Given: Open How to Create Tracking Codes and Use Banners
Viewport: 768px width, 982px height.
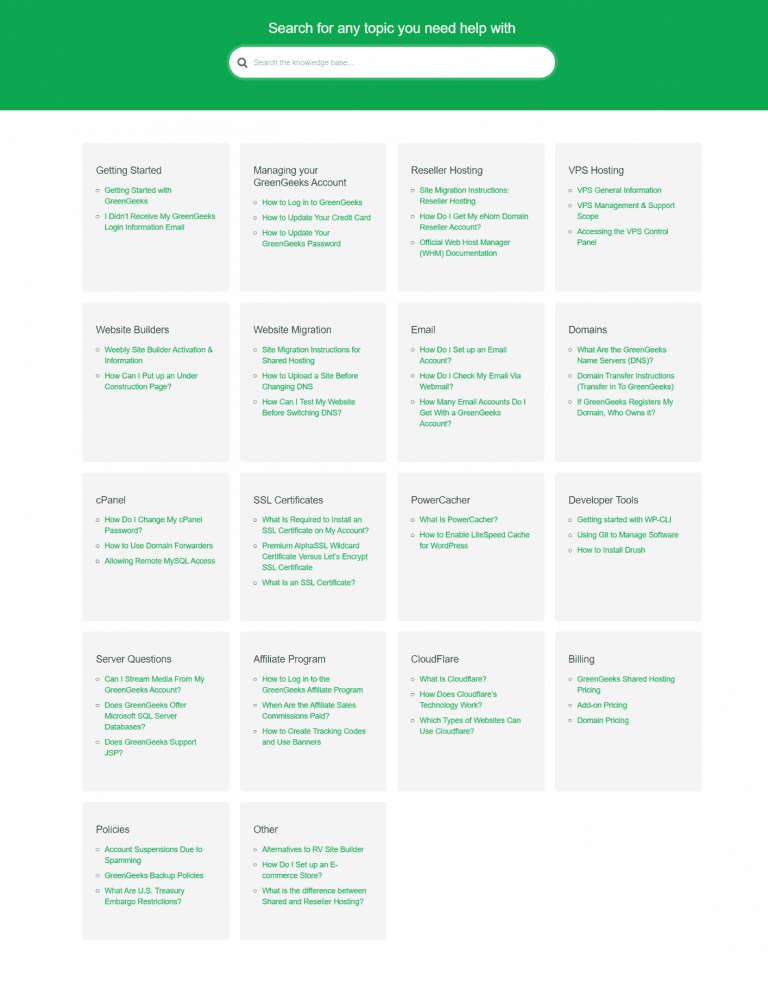Looking at the screenshot, I should [x=314, y=736].
